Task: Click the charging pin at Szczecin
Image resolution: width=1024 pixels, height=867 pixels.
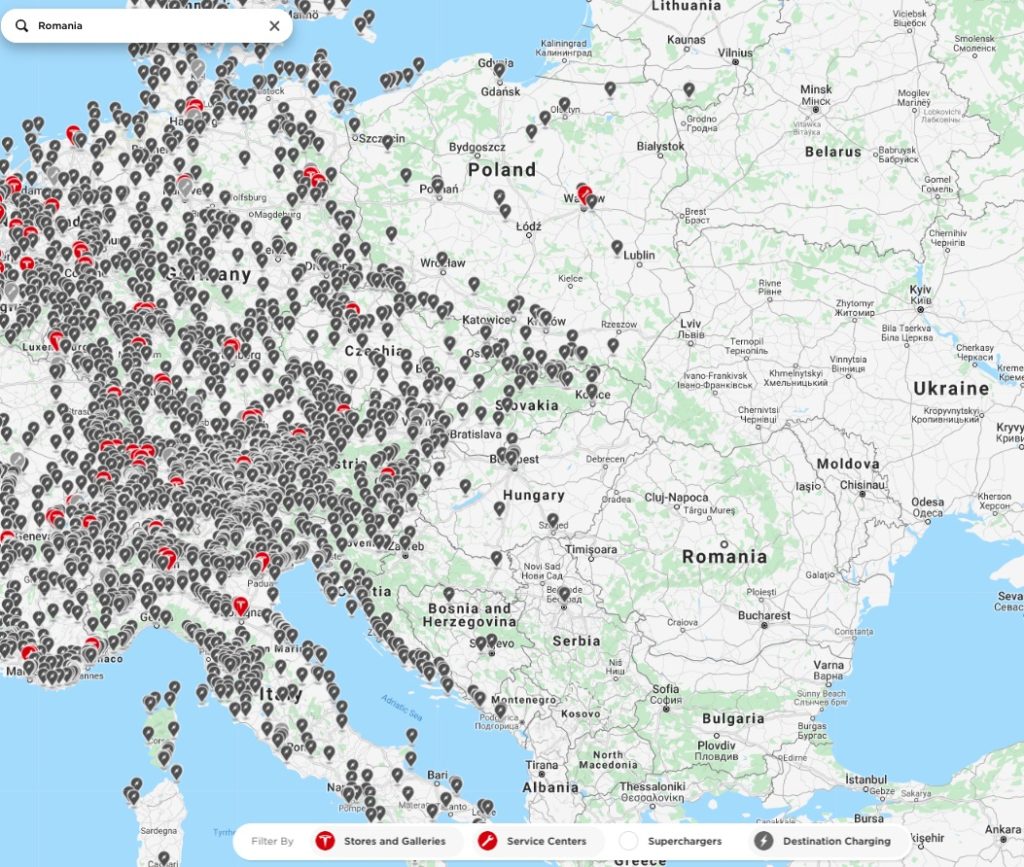Action: coord(388,142)
